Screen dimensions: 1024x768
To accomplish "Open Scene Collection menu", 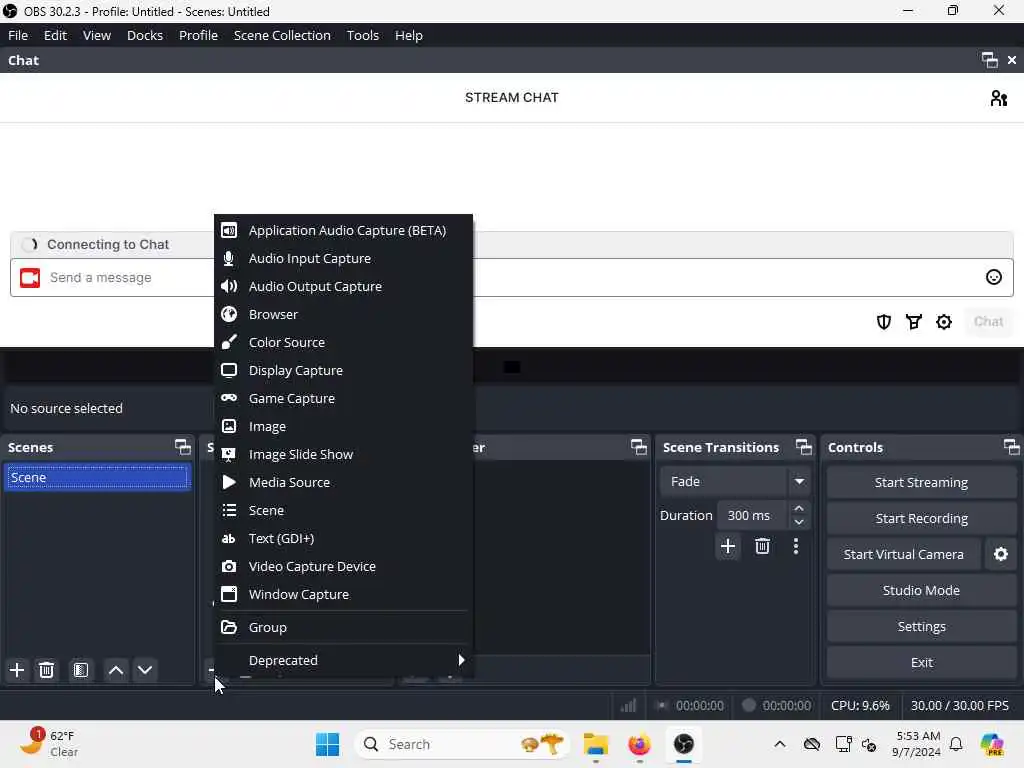I will tap(282, 35).
